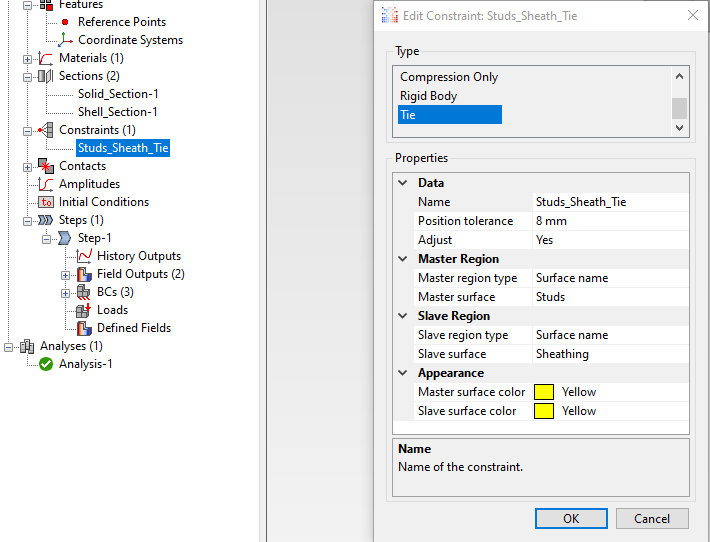Click OK to confirm constraint
This screenshot has height=542, width=710.
(x=571, y=519)
